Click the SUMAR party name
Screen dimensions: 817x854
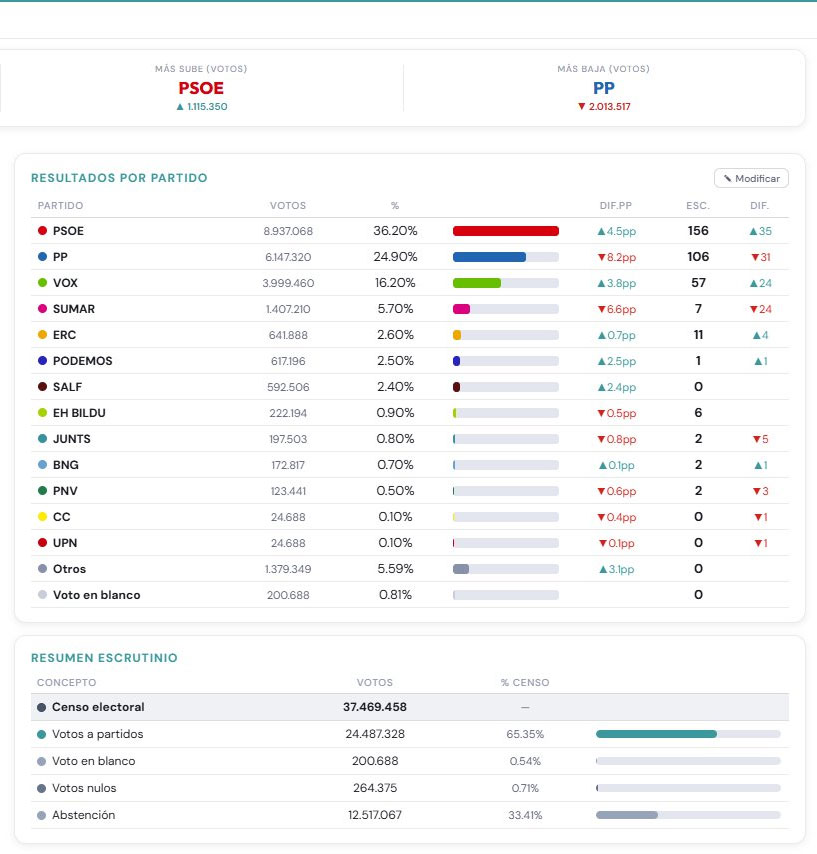74,309
